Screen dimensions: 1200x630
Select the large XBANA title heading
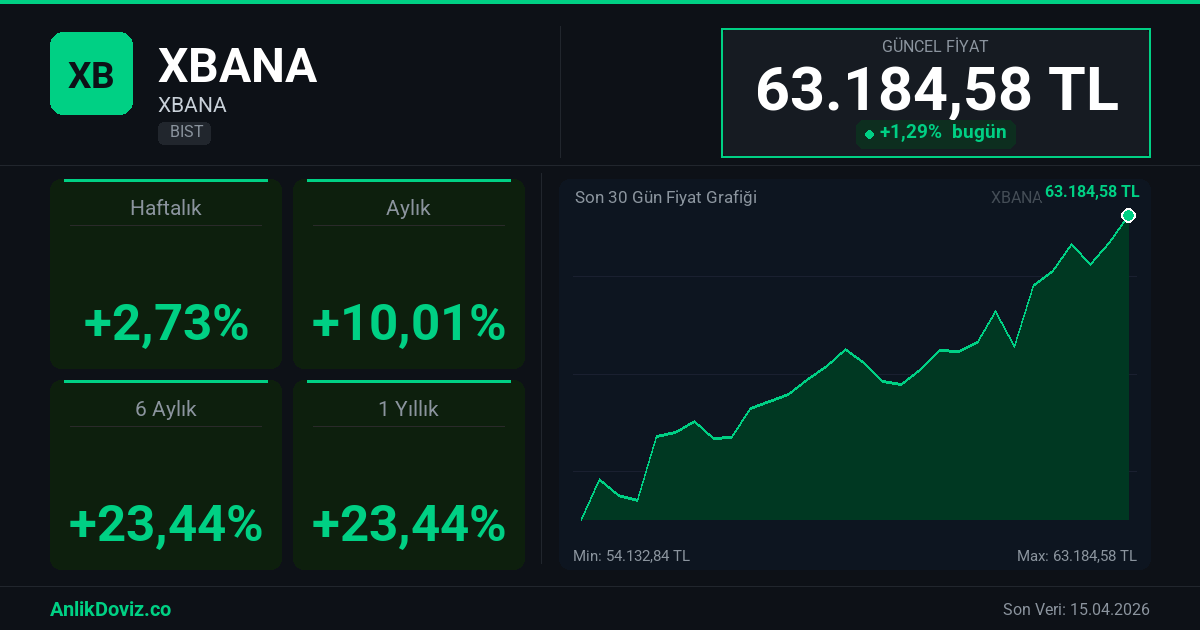coord(237,66)
